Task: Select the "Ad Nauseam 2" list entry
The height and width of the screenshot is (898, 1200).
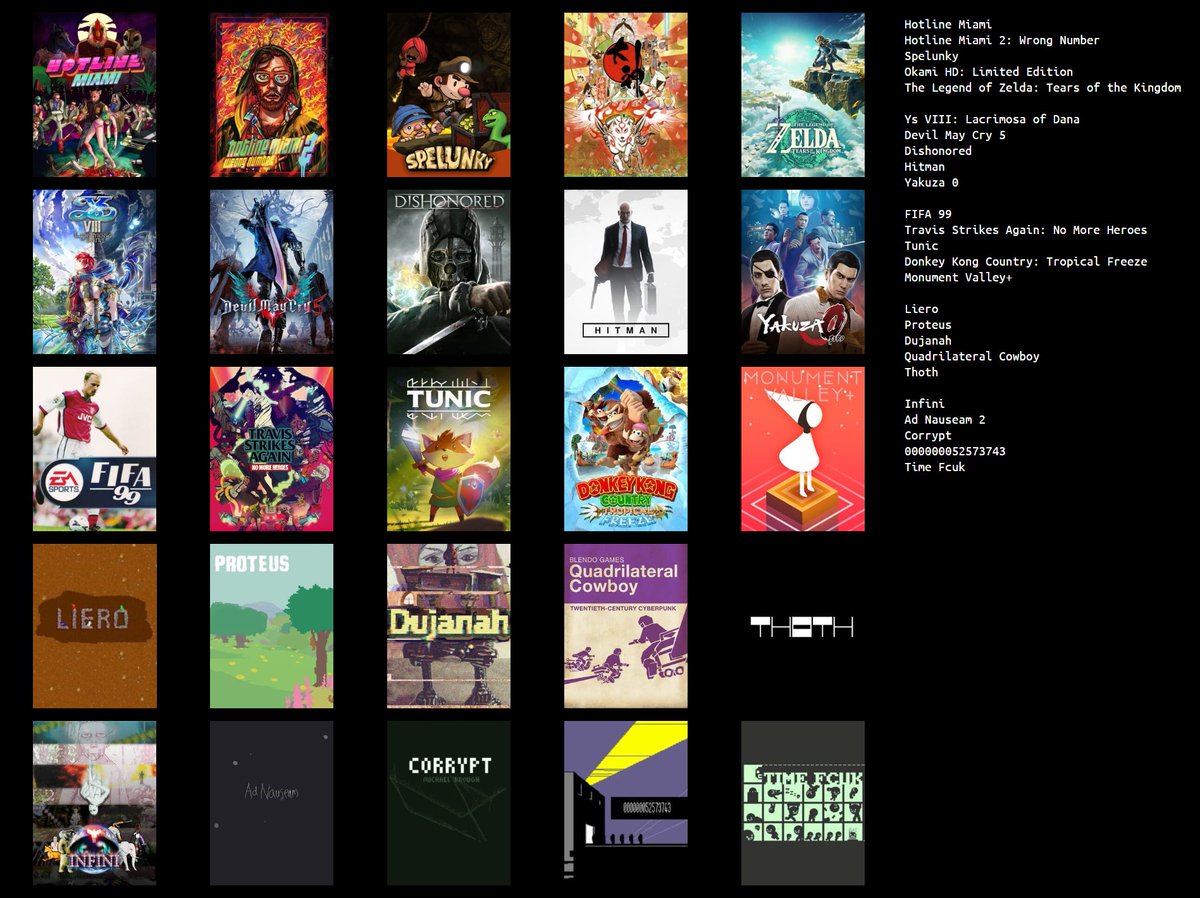Action: (945, 420)
